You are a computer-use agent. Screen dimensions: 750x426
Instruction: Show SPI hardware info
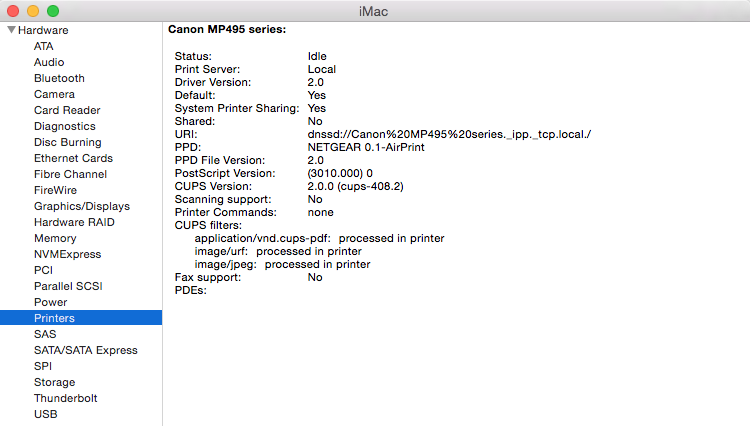pos(43,367)
